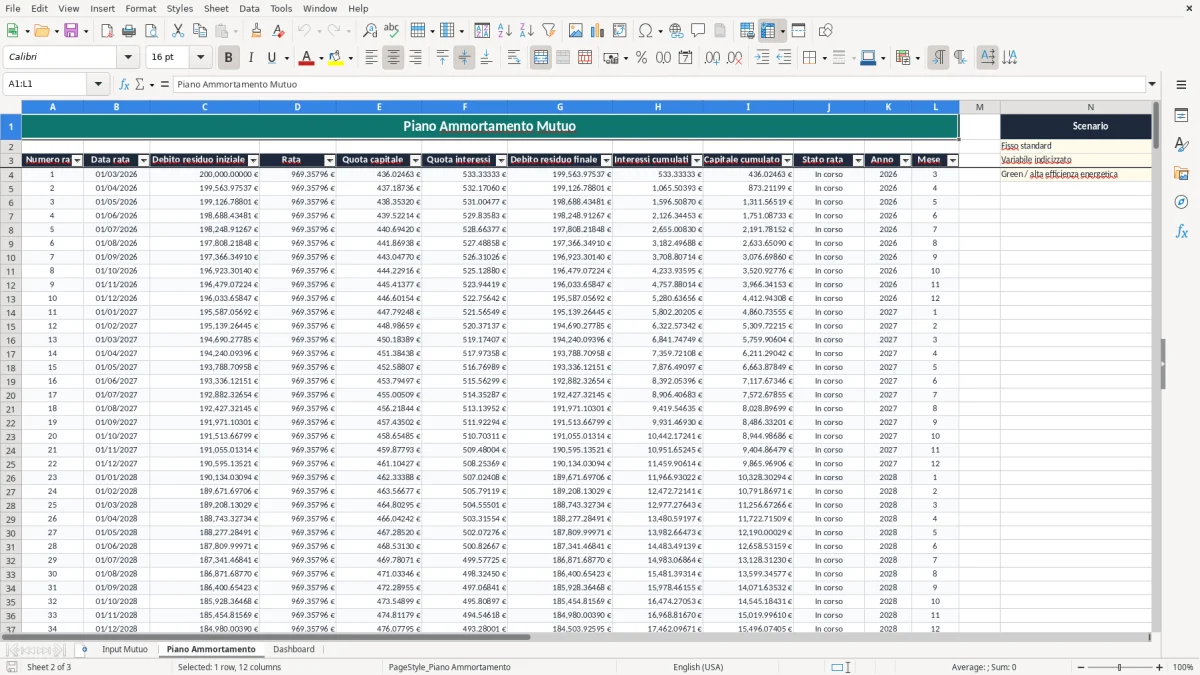Image resolution: width=1200 pixels, height=675 pixels.
Task: Open Find and Replace icon
Action: [x=370, y=31]
